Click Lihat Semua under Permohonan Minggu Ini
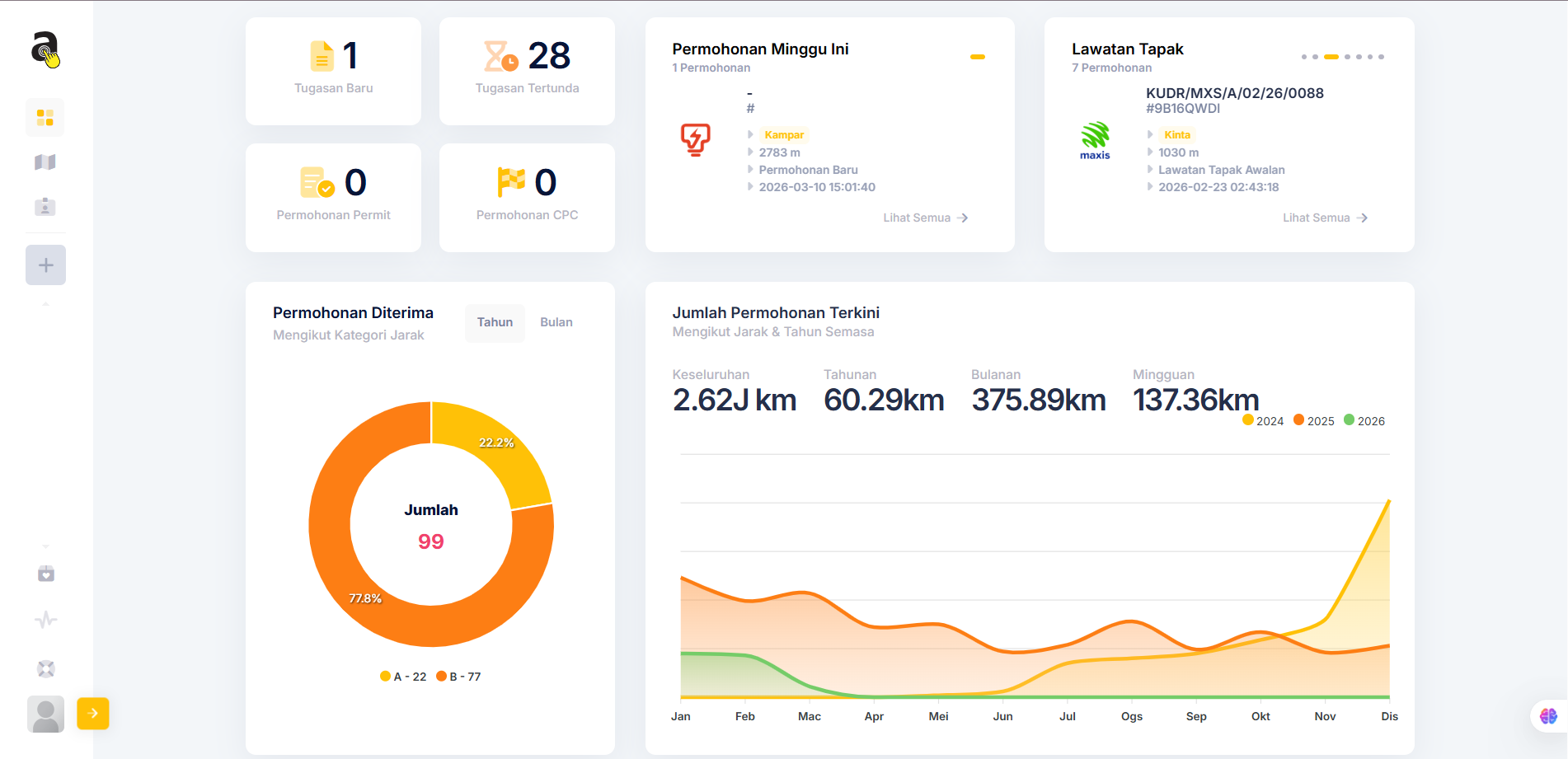This screenshot has width=1568, height=759. point(925,218)
